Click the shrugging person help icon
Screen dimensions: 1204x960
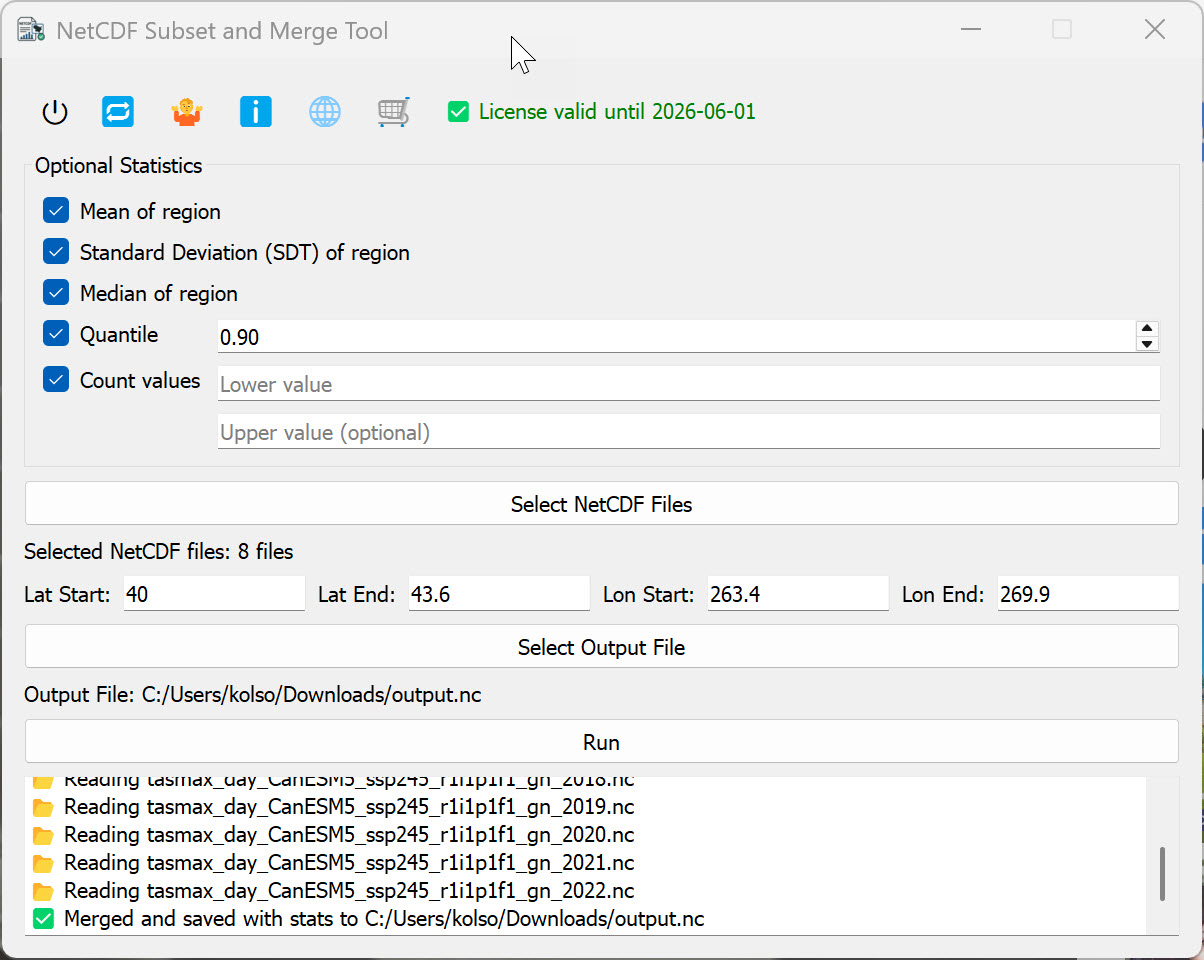[x=186, y=112]
